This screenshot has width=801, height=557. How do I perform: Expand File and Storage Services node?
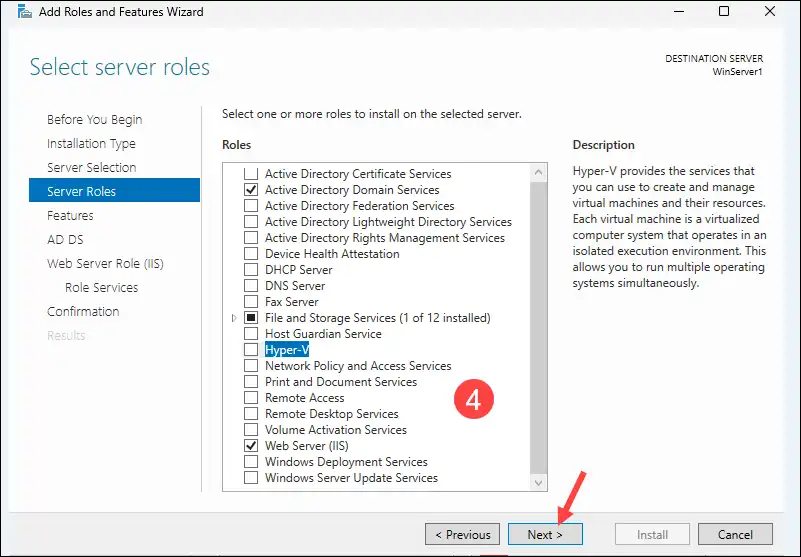coord(235,318)
